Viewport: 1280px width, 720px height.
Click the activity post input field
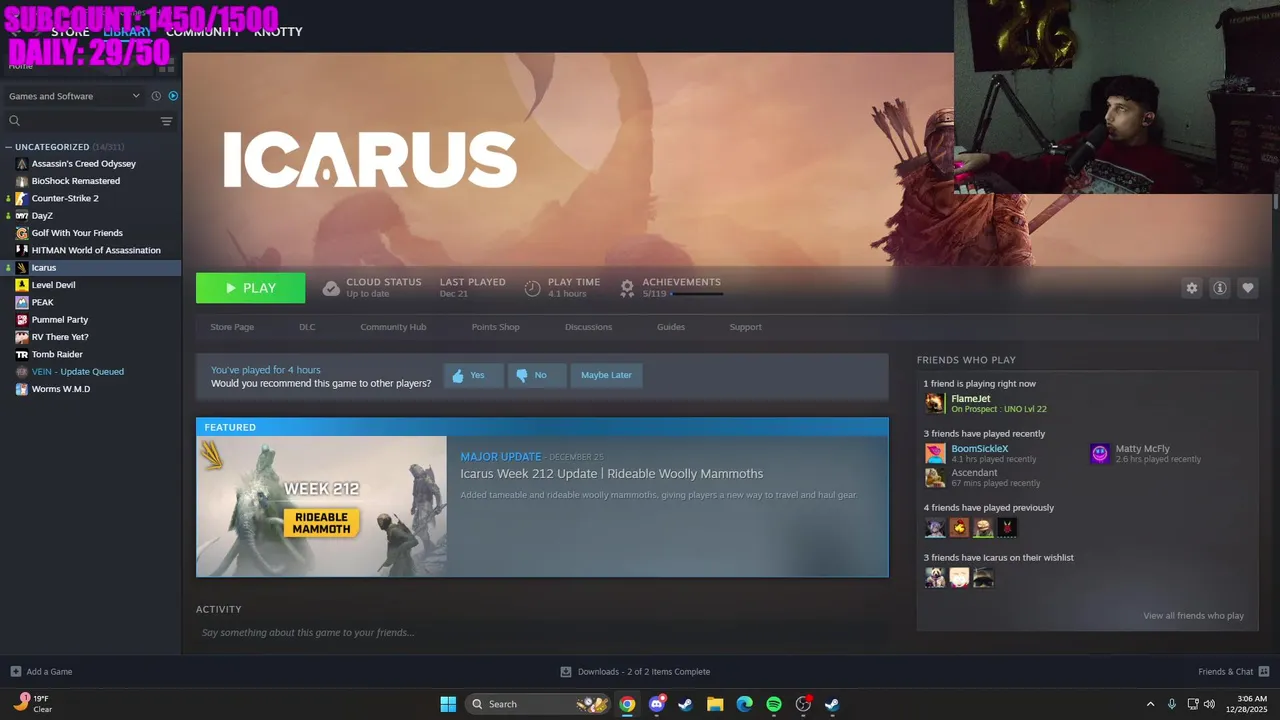540,632
